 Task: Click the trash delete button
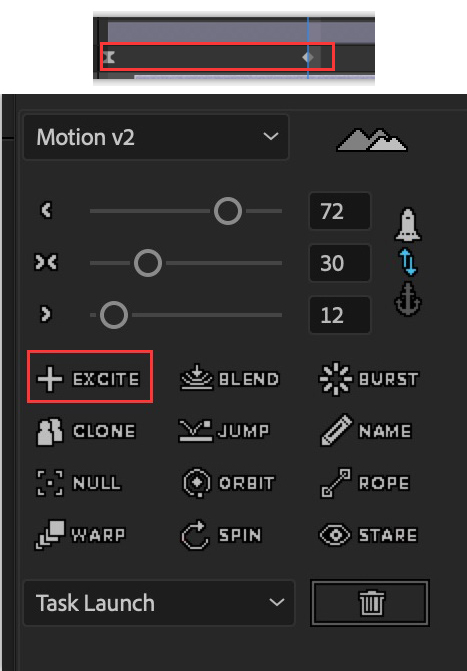click(370, 603)
